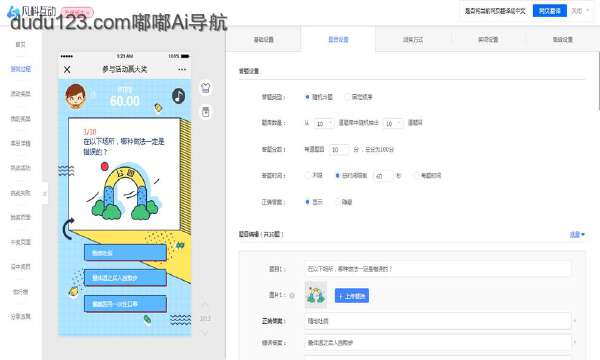Click the T-shirt skin icon beside phone preview

[x=205, y=88]
